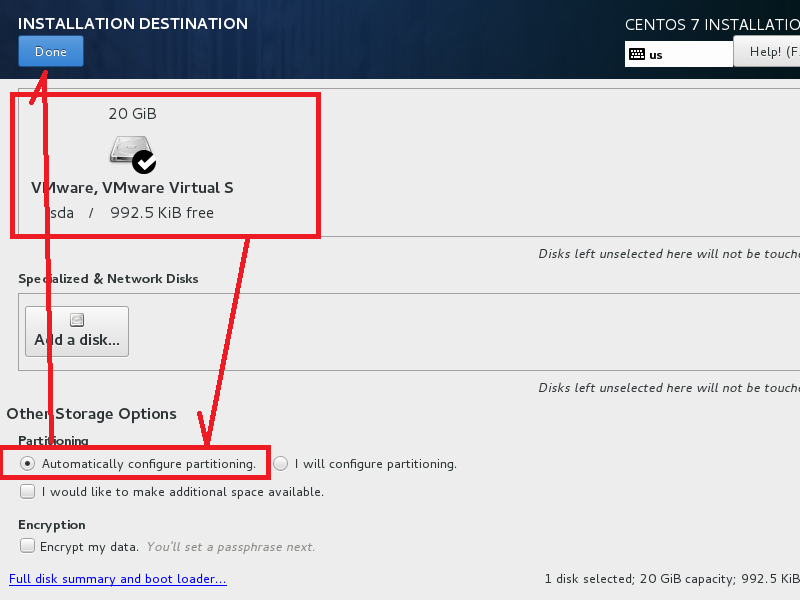Open Full disk summary and boot loader link

pyautogui.click(x=118, y=579)
